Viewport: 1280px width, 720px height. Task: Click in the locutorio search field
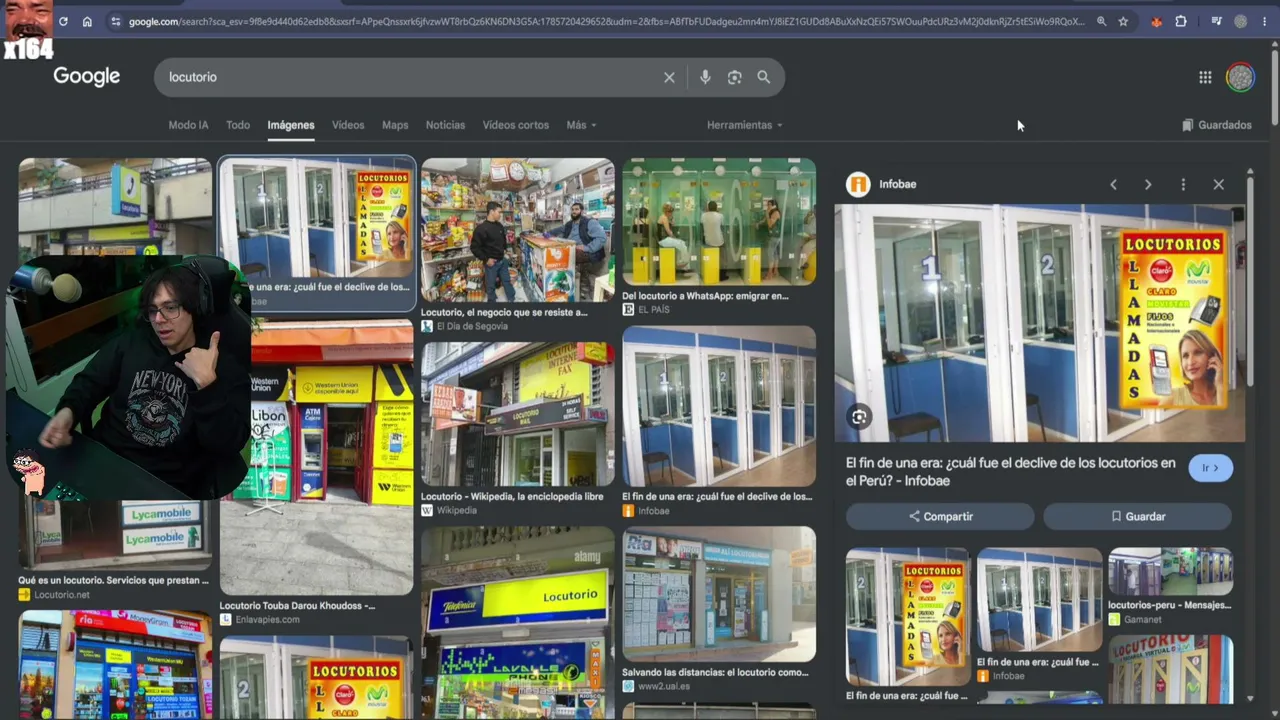click(410, 77)
